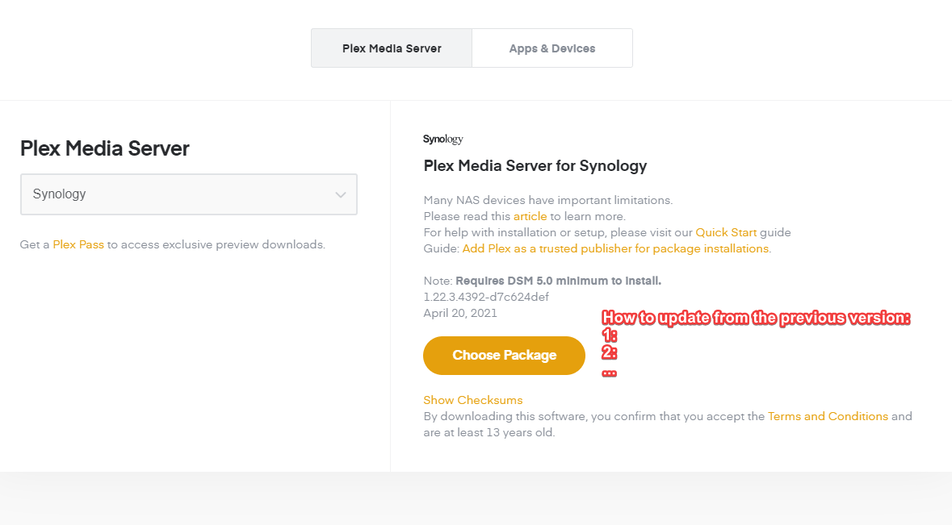Click step 1 in the red annotation
This screenshot has width=952, height=525.
coord(609,335)
